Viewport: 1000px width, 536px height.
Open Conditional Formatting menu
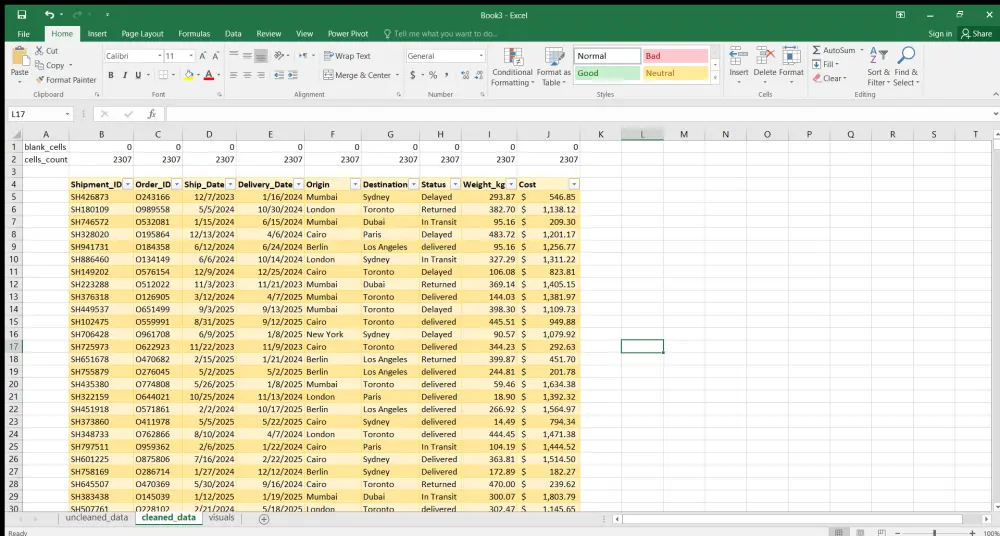(x=513, y=67)
